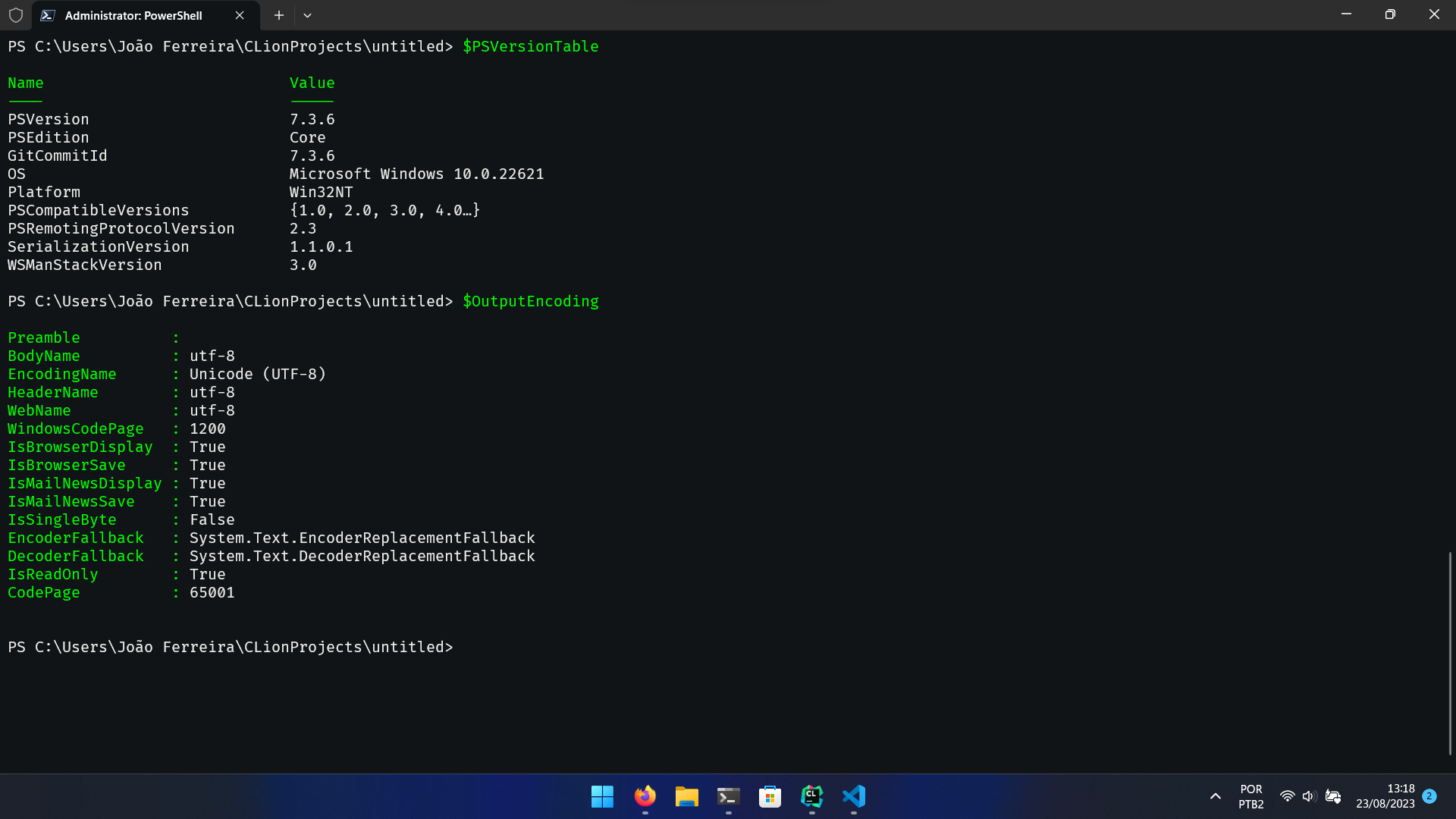This screenshot has height=819, width=1456.
Task: Click System.Text.DecoderReplacementFallback text
Action: pyautogui.click(x=362, y=556)
